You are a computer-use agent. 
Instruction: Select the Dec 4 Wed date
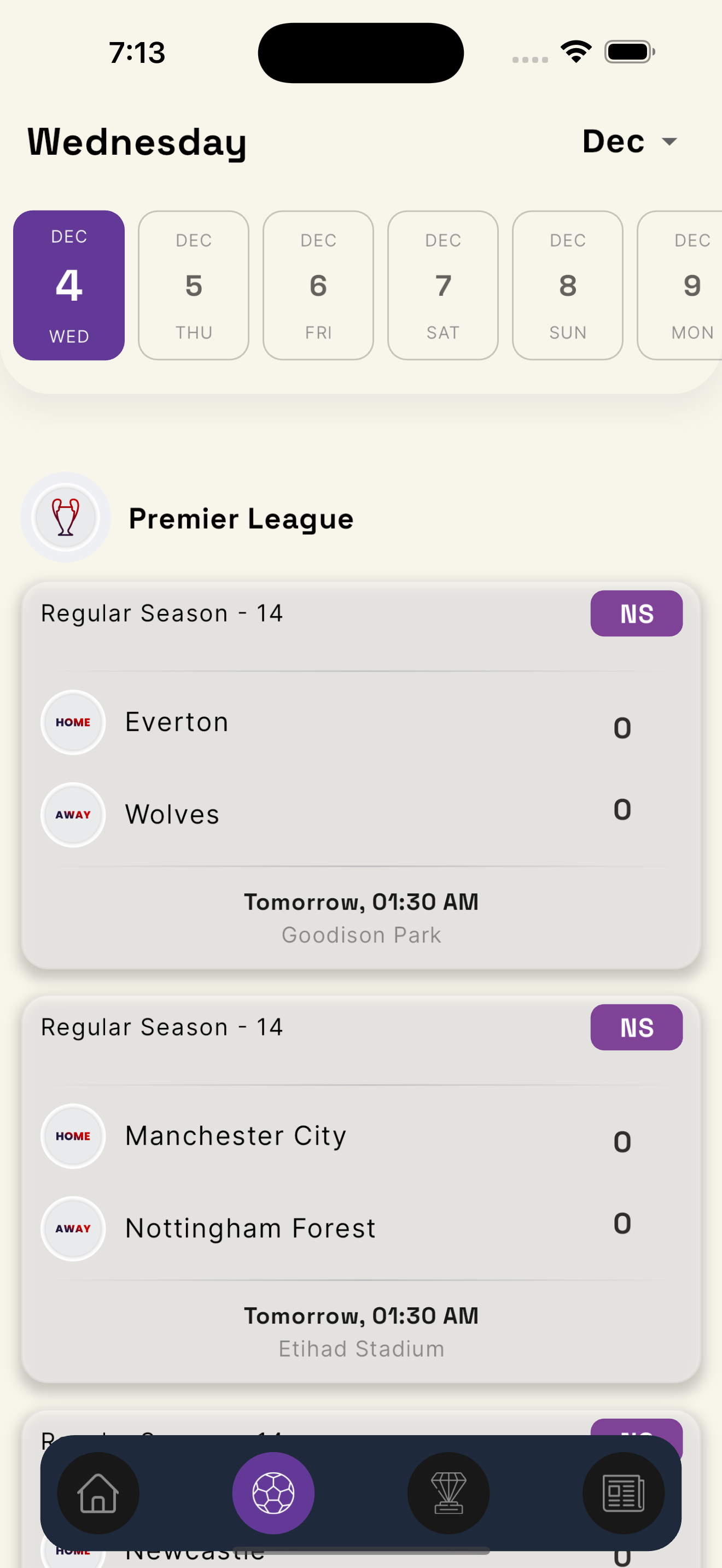(x=69, y=285)
